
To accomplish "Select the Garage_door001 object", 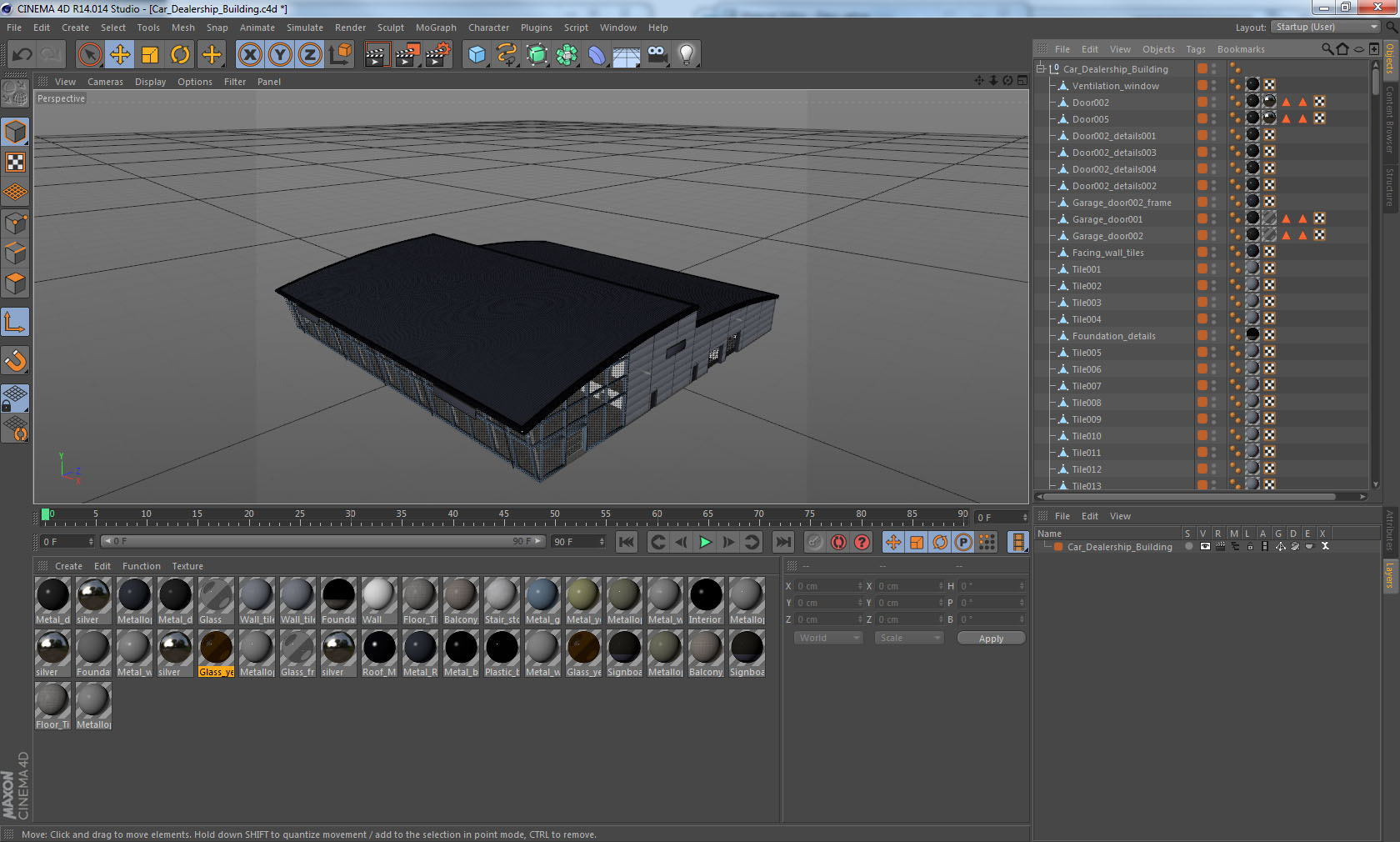I will 1107,219.
